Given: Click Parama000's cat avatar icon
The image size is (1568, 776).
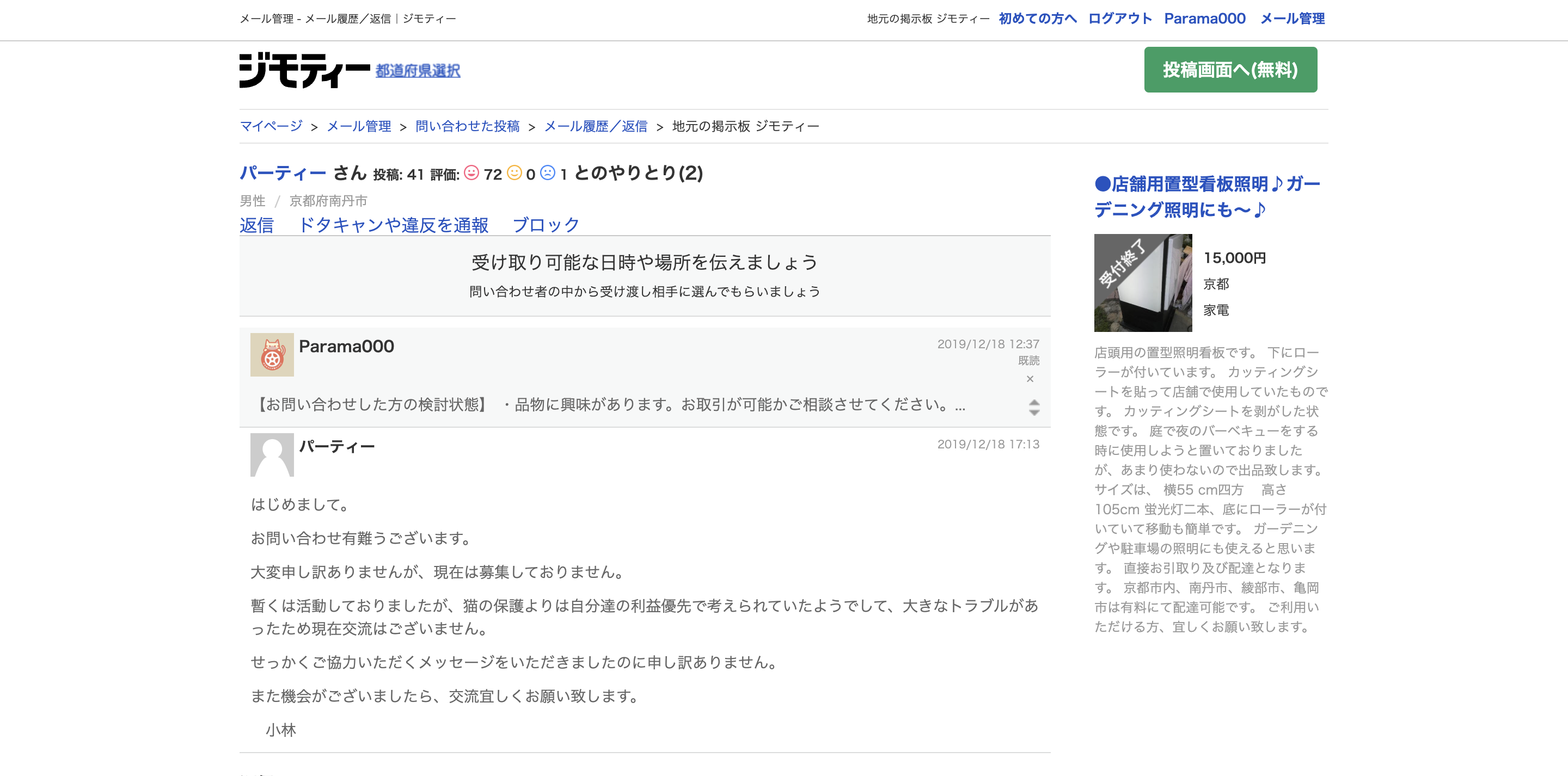Looking at the screenshot, I should (272, 354).
